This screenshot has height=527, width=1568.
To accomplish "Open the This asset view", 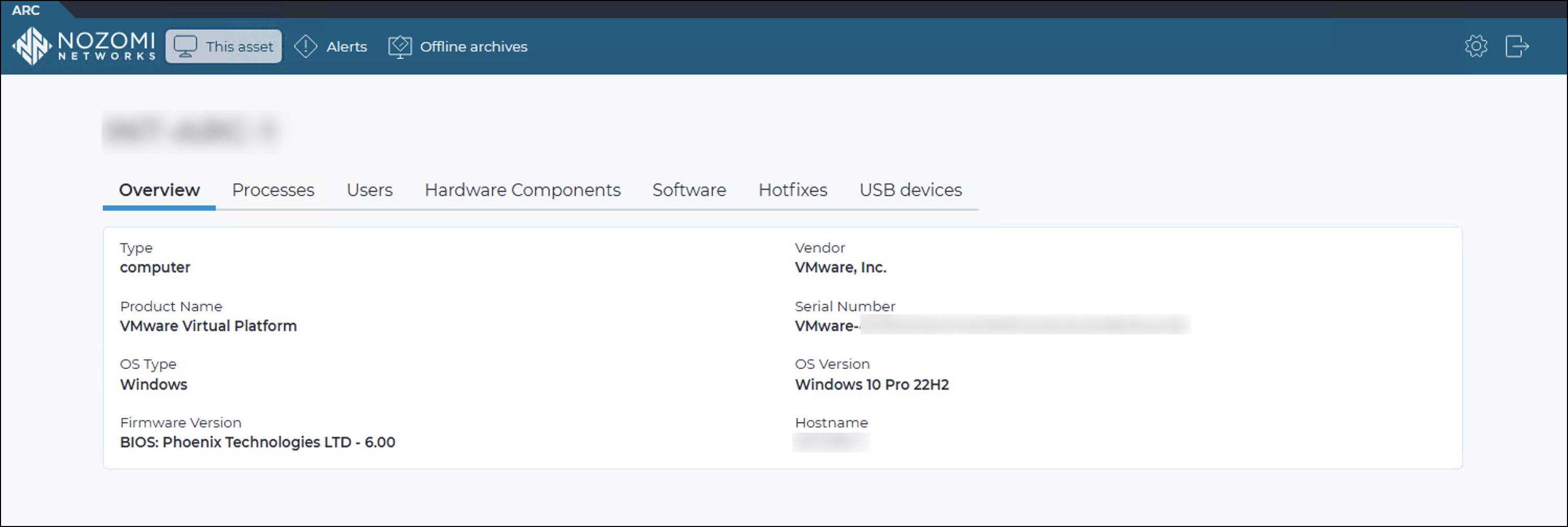I will pos(223,46).
